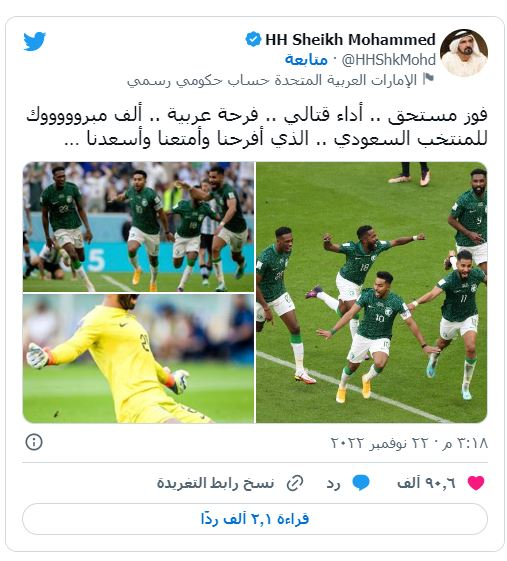This screenshot has width=507, height=561.
Task: Click the blue reply bubble icon
Action: [x=361, y=483]
